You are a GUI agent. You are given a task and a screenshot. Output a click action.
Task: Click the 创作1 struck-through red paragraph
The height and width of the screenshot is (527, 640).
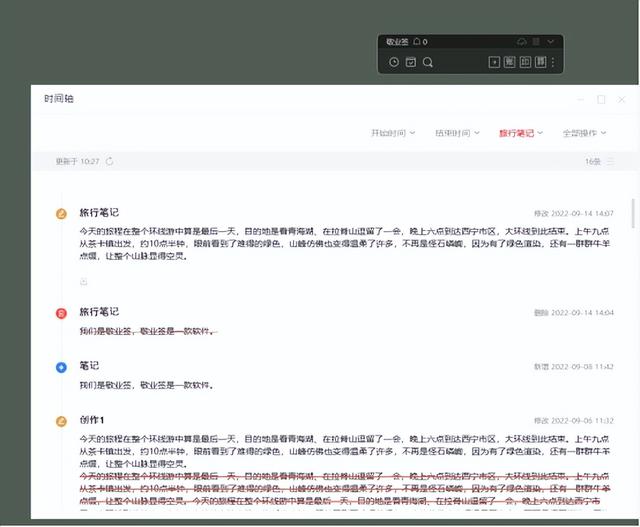pos(344,491)
